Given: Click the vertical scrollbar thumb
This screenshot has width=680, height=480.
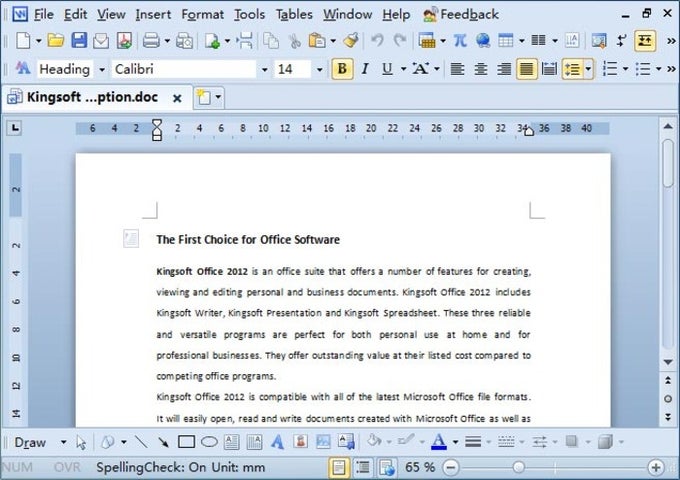Looking at the screenshot, I should pos(668,163).
